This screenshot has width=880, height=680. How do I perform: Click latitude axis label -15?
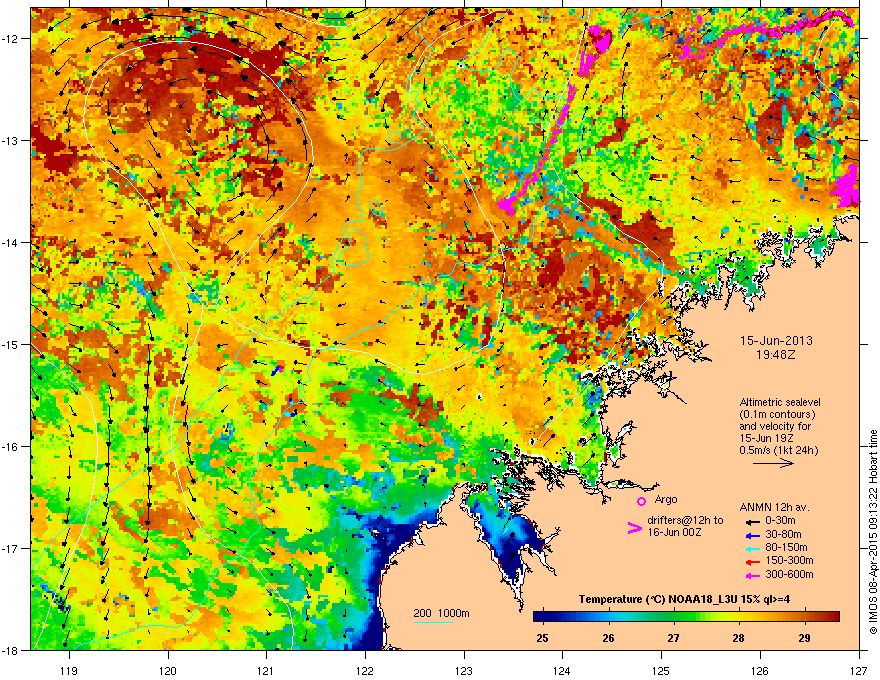pos(11,344)
